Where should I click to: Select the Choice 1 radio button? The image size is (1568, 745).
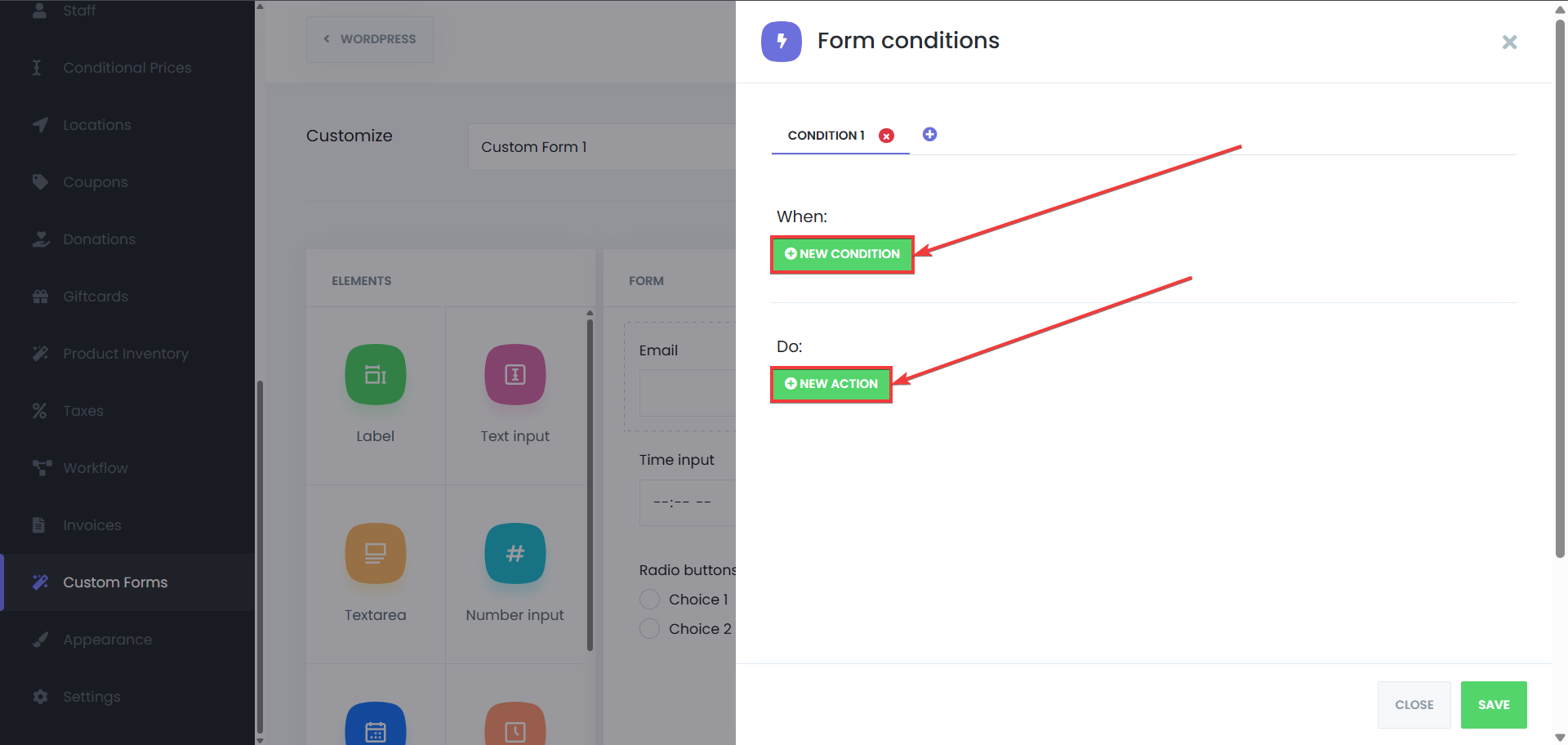[x=649, y=600]
